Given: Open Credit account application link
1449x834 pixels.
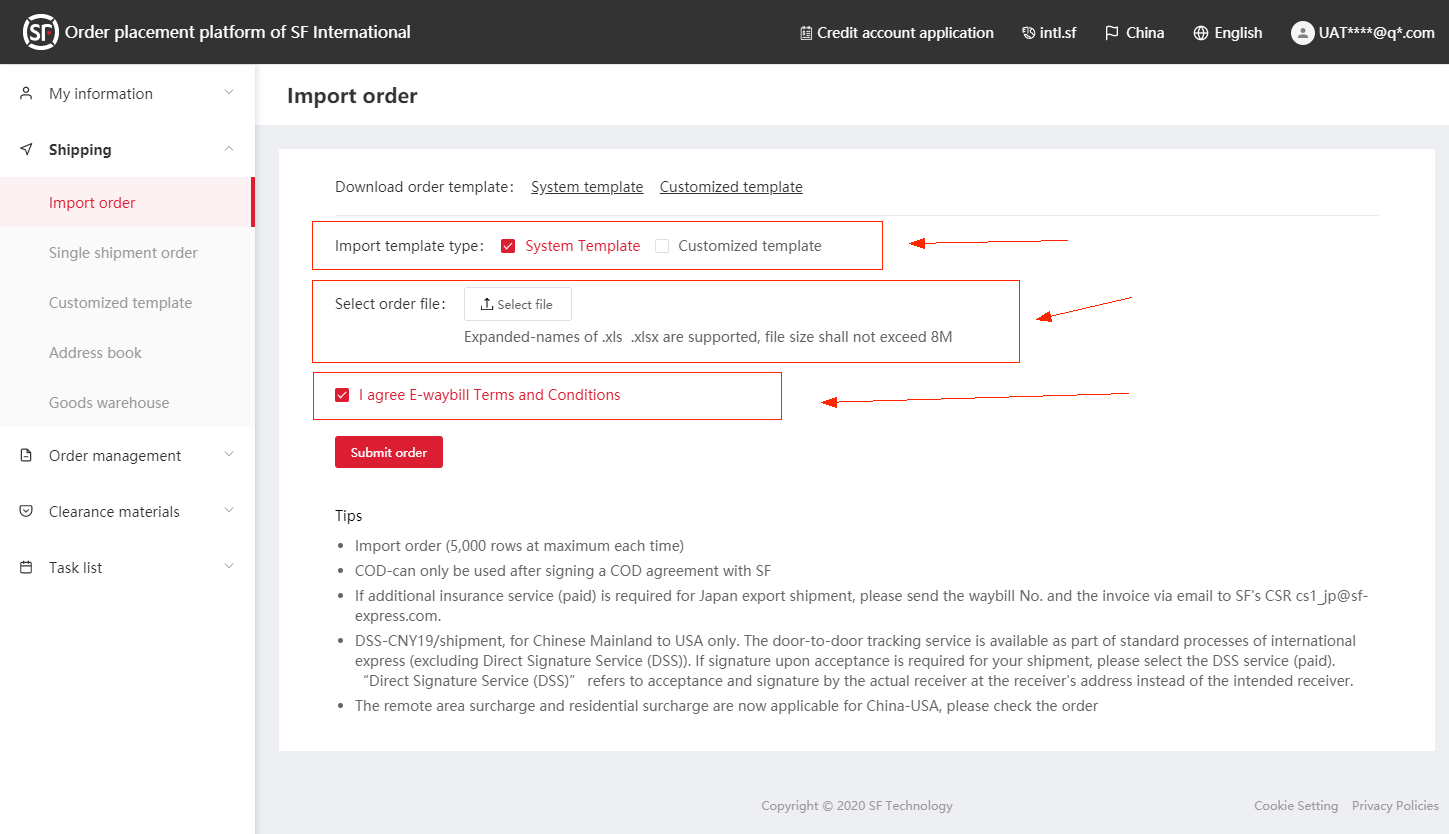Looking at the screenshot, I should click(897, 33).
